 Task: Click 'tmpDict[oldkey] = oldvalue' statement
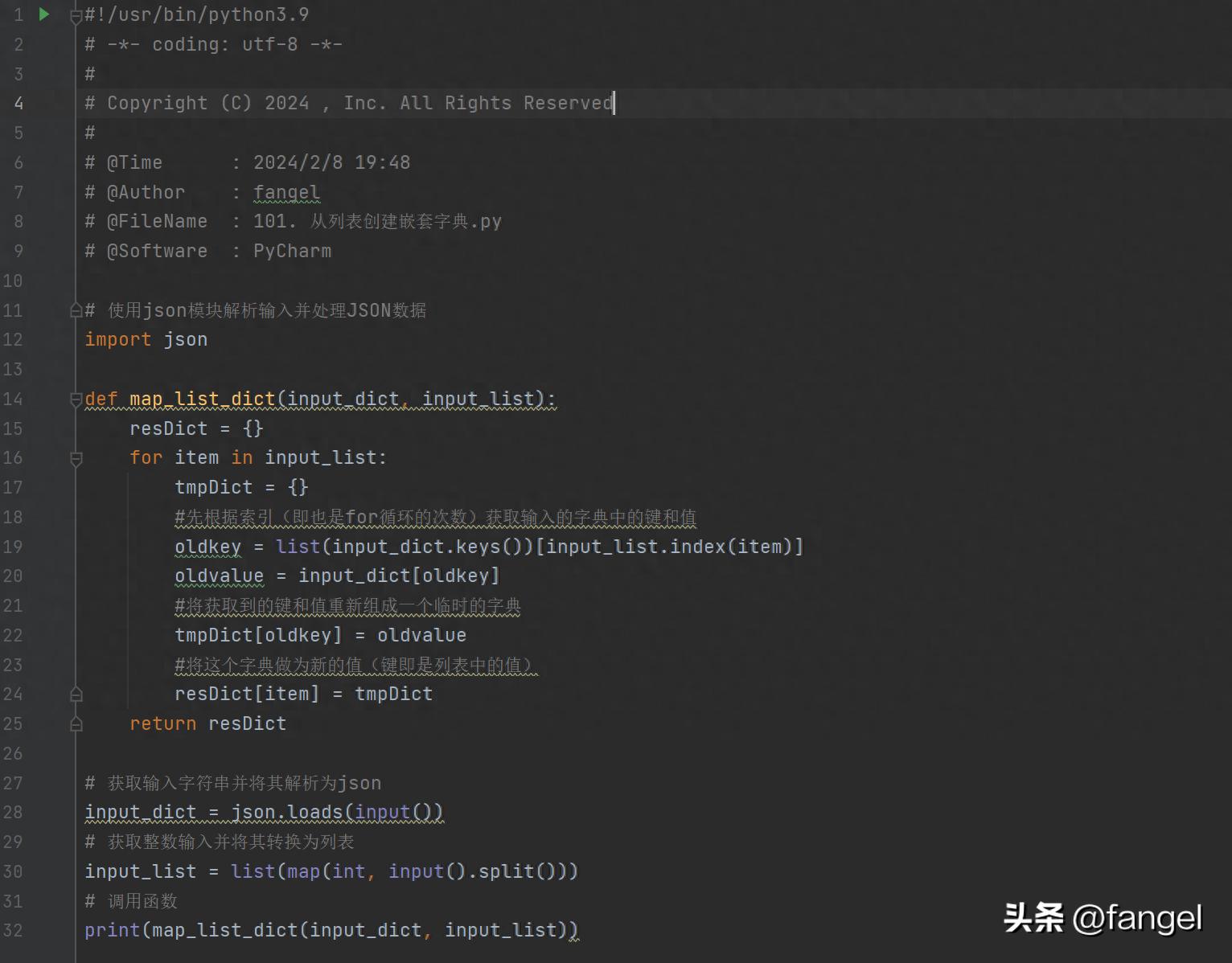click(321, 635)
